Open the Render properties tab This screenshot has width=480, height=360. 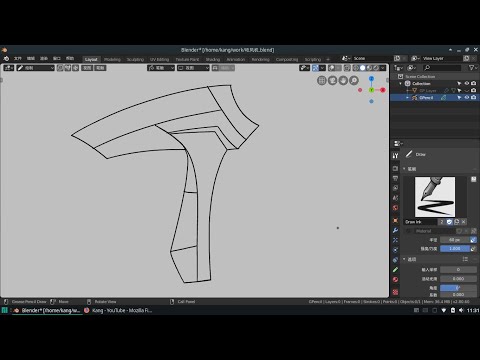point(395,169)
